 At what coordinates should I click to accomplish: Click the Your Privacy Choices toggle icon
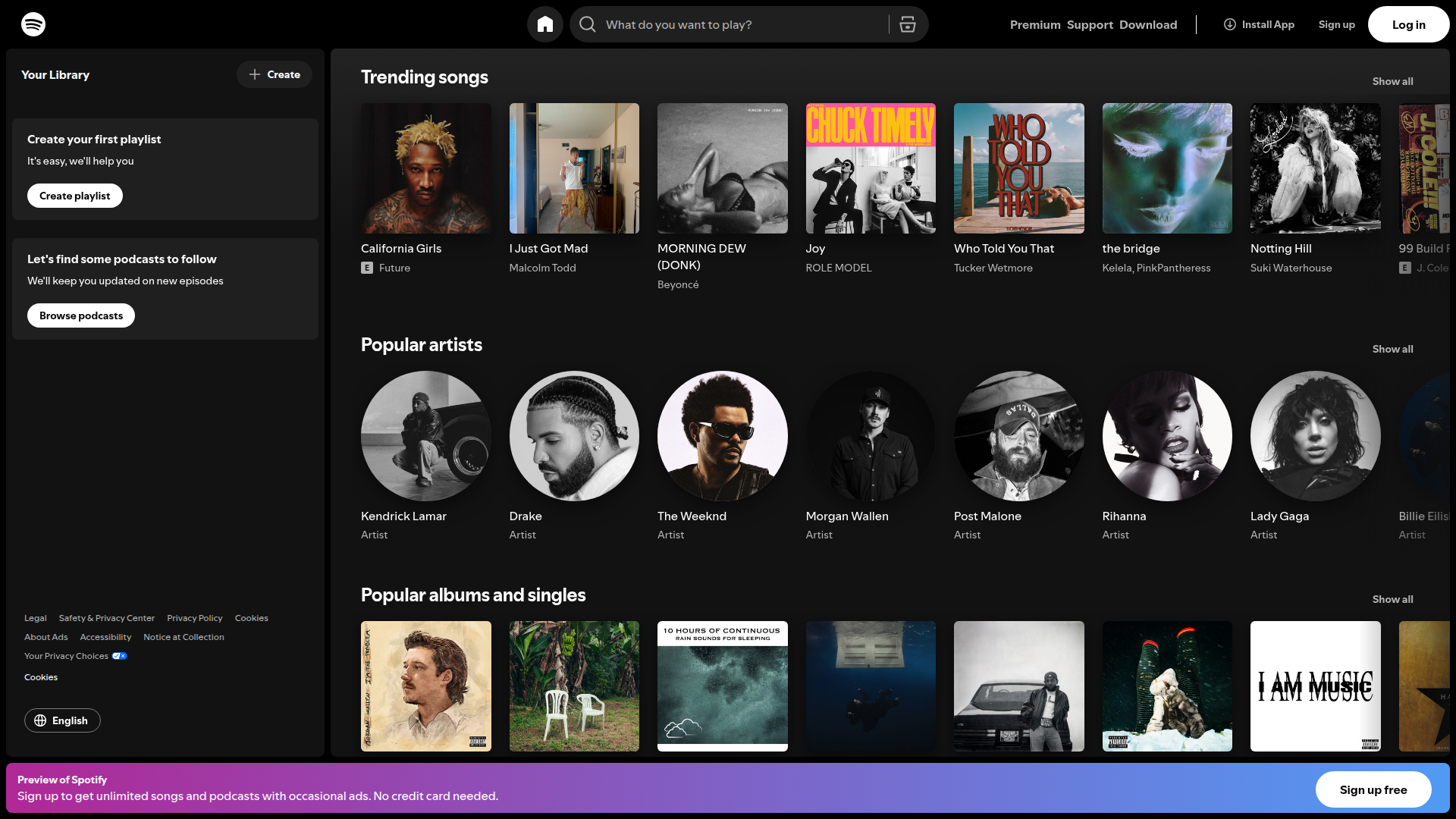pyautogui.click(x=120, y=656)
